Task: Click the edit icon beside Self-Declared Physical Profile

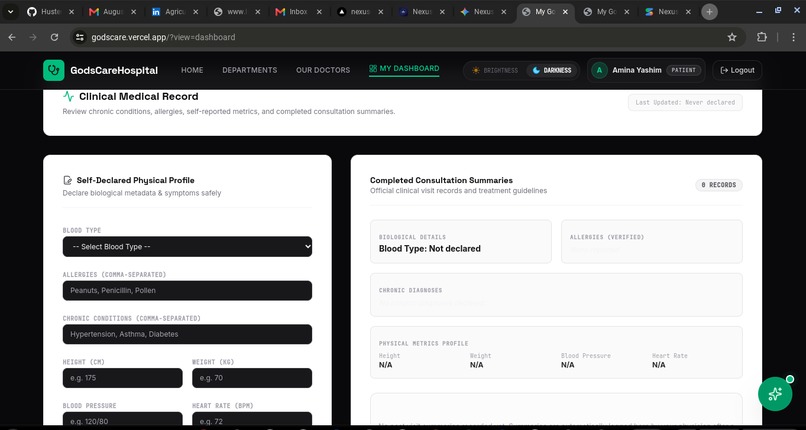Action: (x=67, y=180)
